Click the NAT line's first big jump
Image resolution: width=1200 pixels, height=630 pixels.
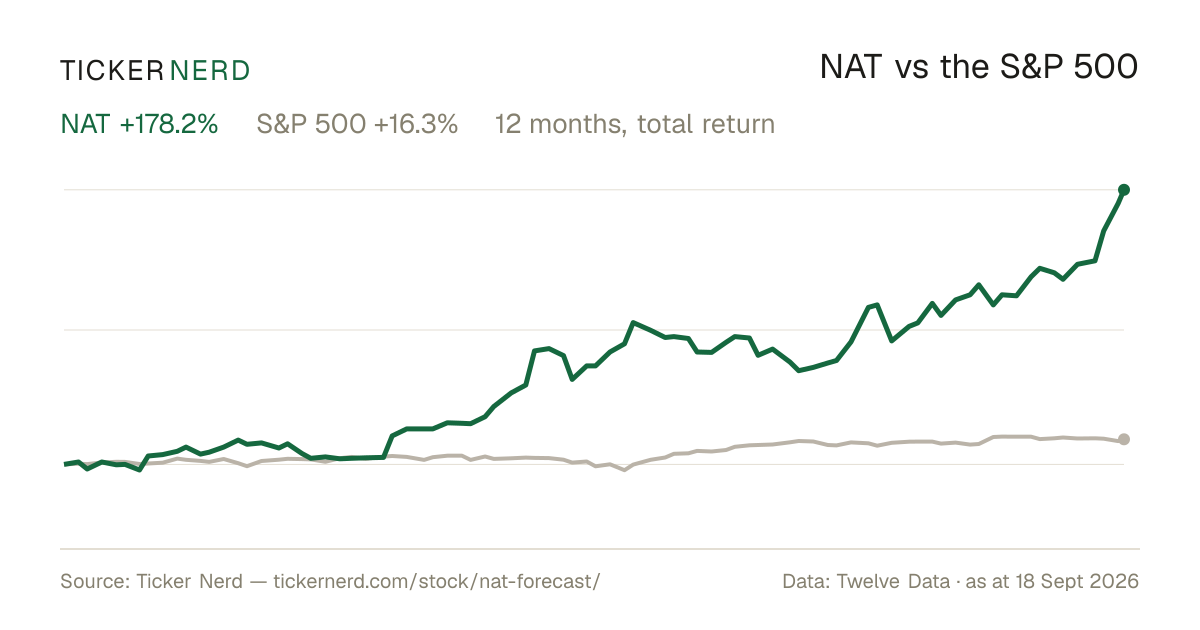[388, 446]
